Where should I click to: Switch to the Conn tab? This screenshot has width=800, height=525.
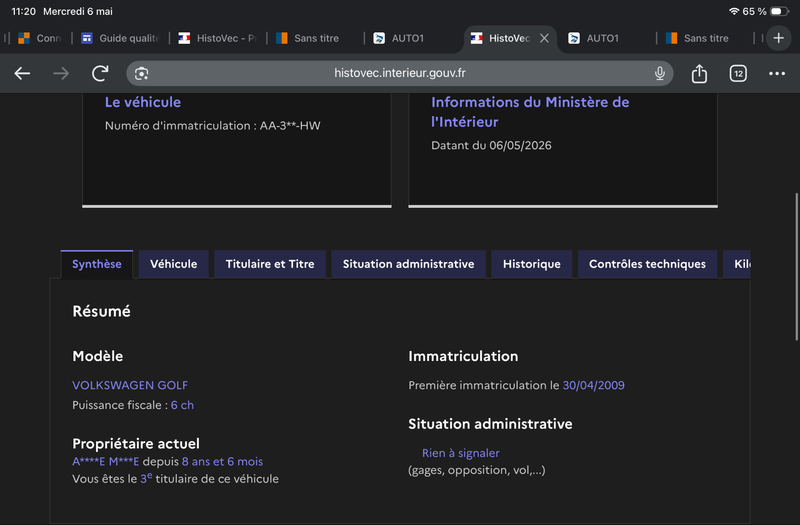pos(40,38)
